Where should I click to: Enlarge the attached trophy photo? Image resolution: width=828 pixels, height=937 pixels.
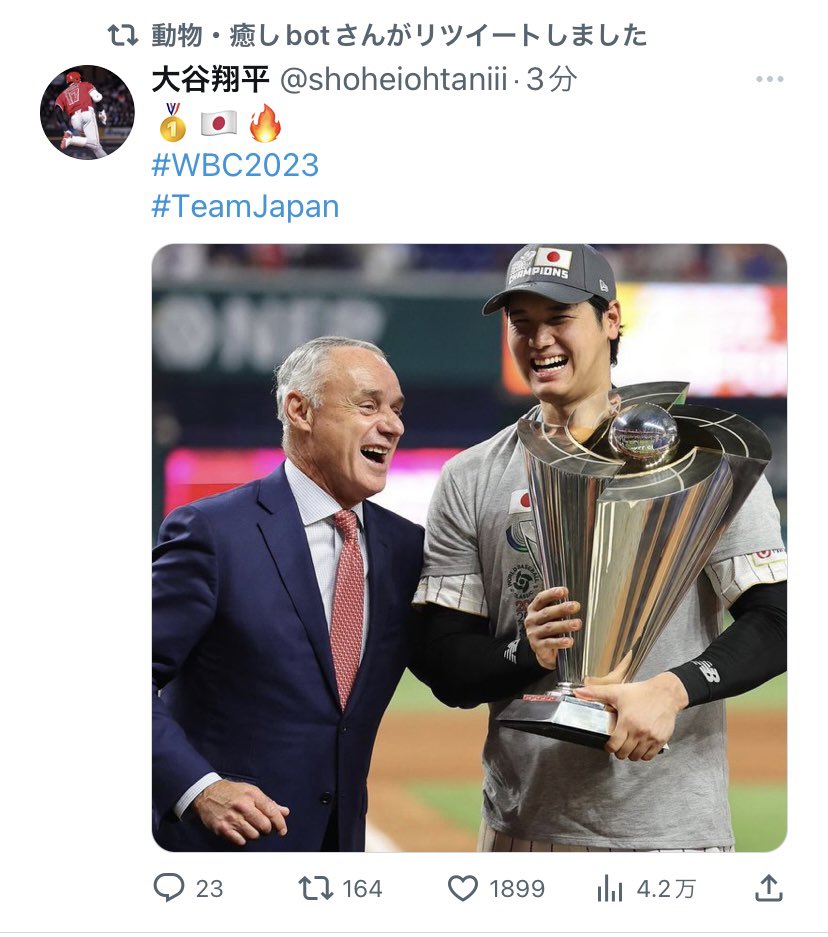point(470,547)
